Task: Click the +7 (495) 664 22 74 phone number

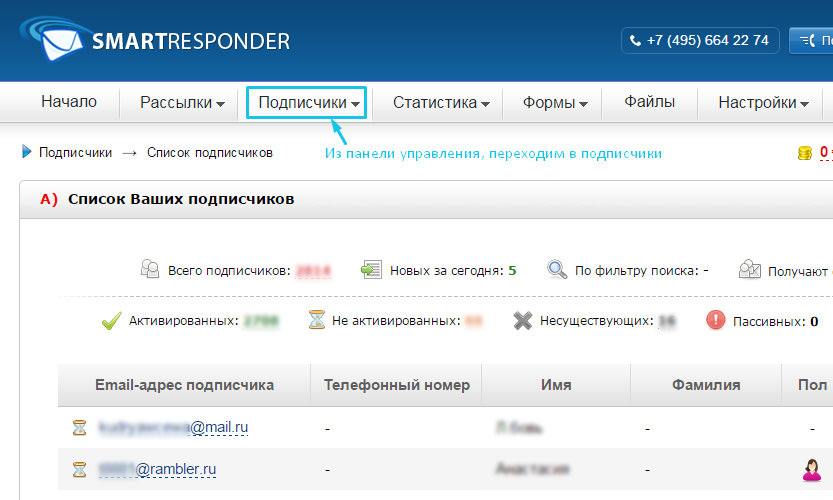Action: point(708,40)
